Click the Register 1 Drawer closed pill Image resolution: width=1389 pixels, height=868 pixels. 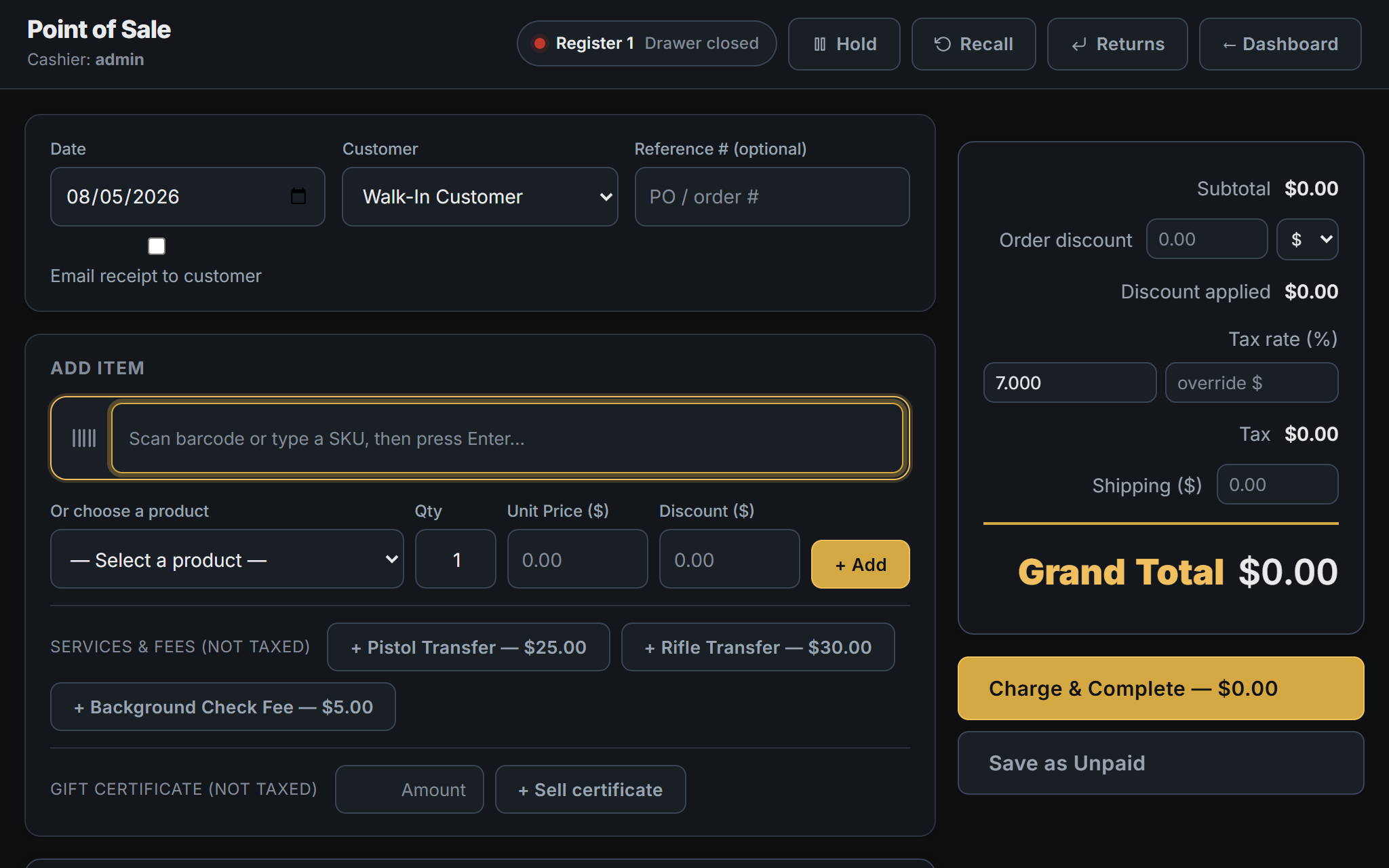[x=647, y=43]
